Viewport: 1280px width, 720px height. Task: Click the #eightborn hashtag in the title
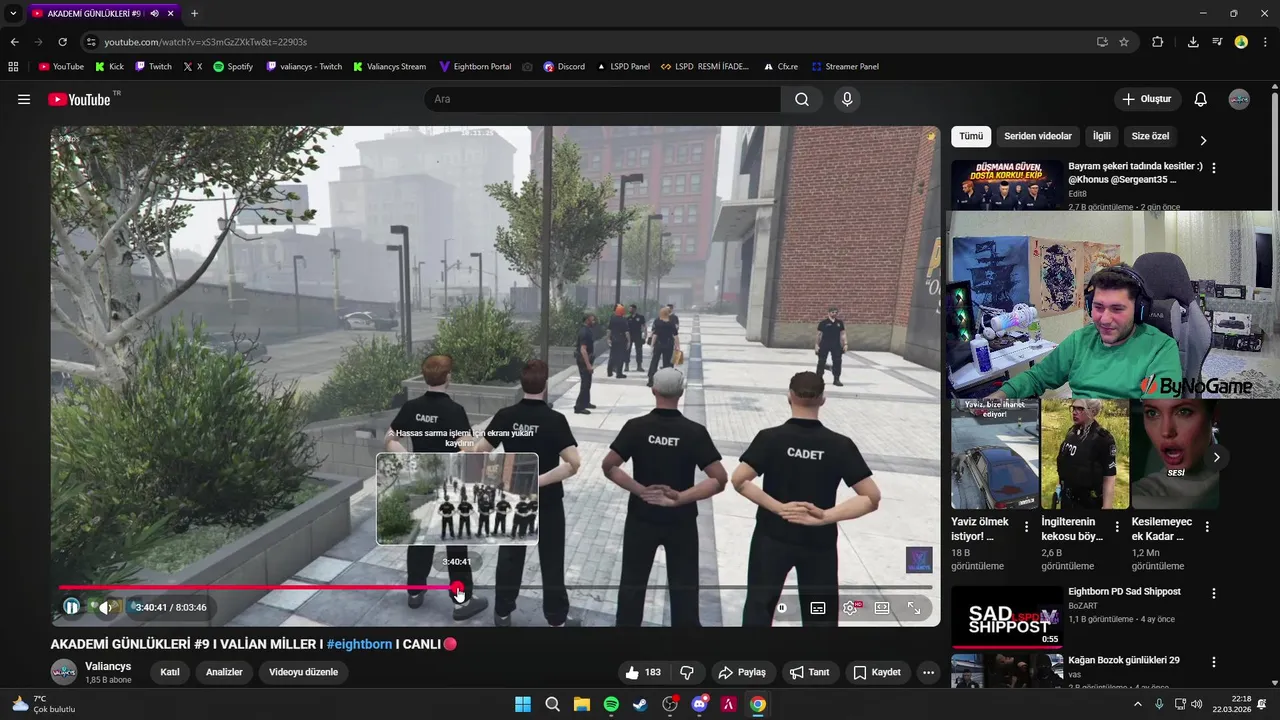(x=359, y=644)
